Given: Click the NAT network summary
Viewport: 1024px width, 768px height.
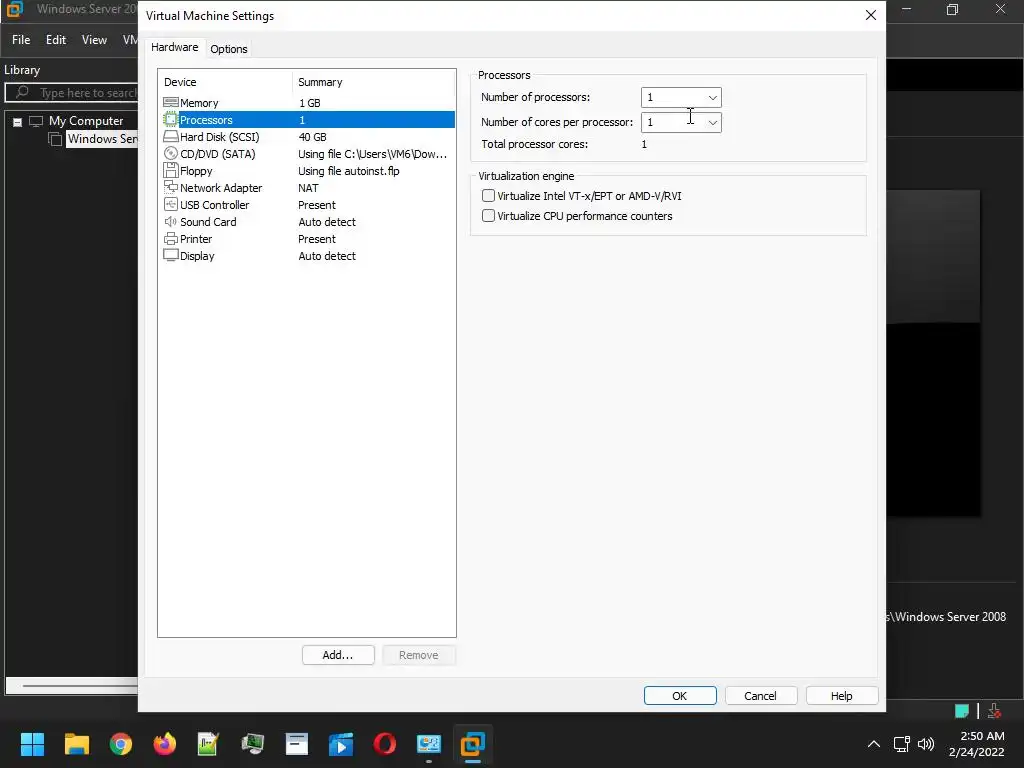Looking at the screenshot, I should [308, 187].
